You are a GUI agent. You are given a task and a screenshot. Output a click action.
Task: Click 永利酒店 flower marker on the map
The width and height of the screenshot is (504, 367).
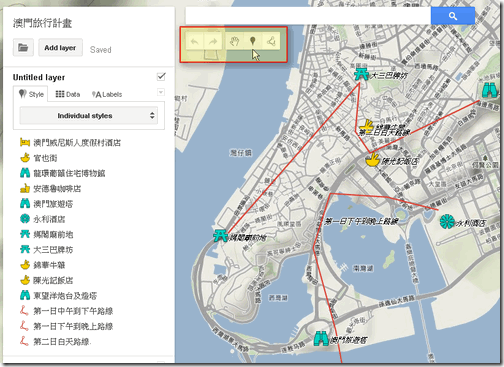[x=447, y=222]
